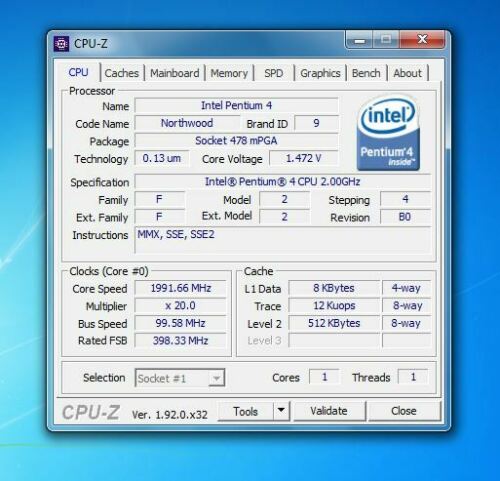This screenshot has height=481, width=500.
Task: Minimize the CPU-Z window
Action: pos(360,40)
